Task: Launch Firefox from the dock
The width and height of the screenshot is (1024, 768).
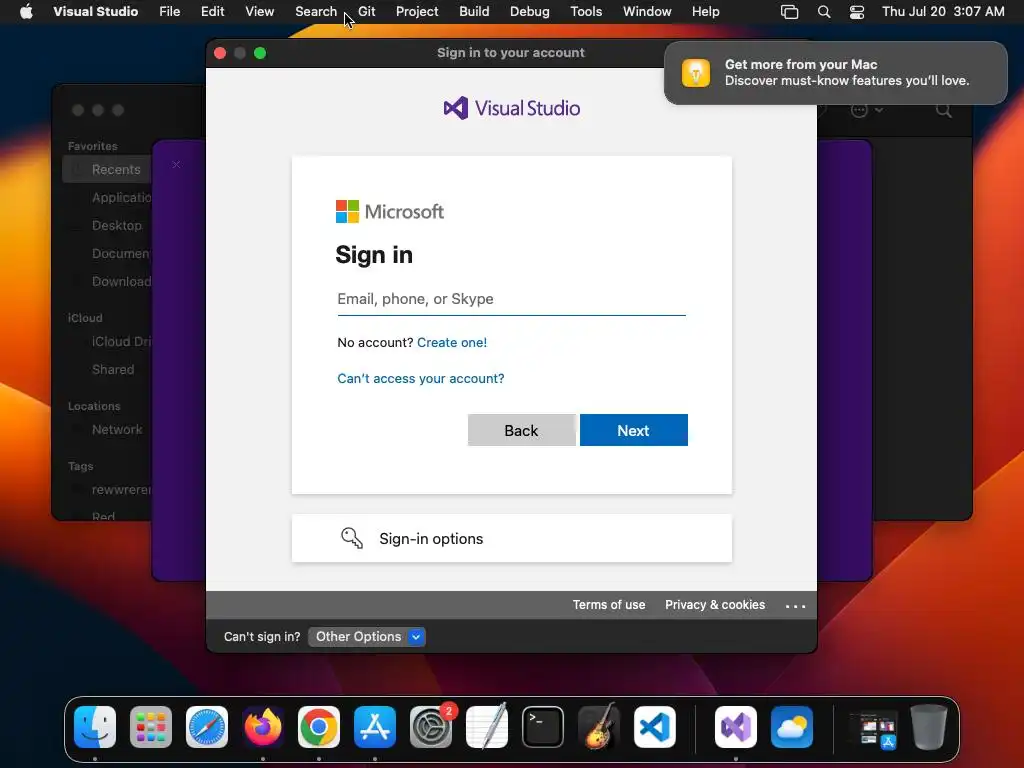Action: click(263, 727)
